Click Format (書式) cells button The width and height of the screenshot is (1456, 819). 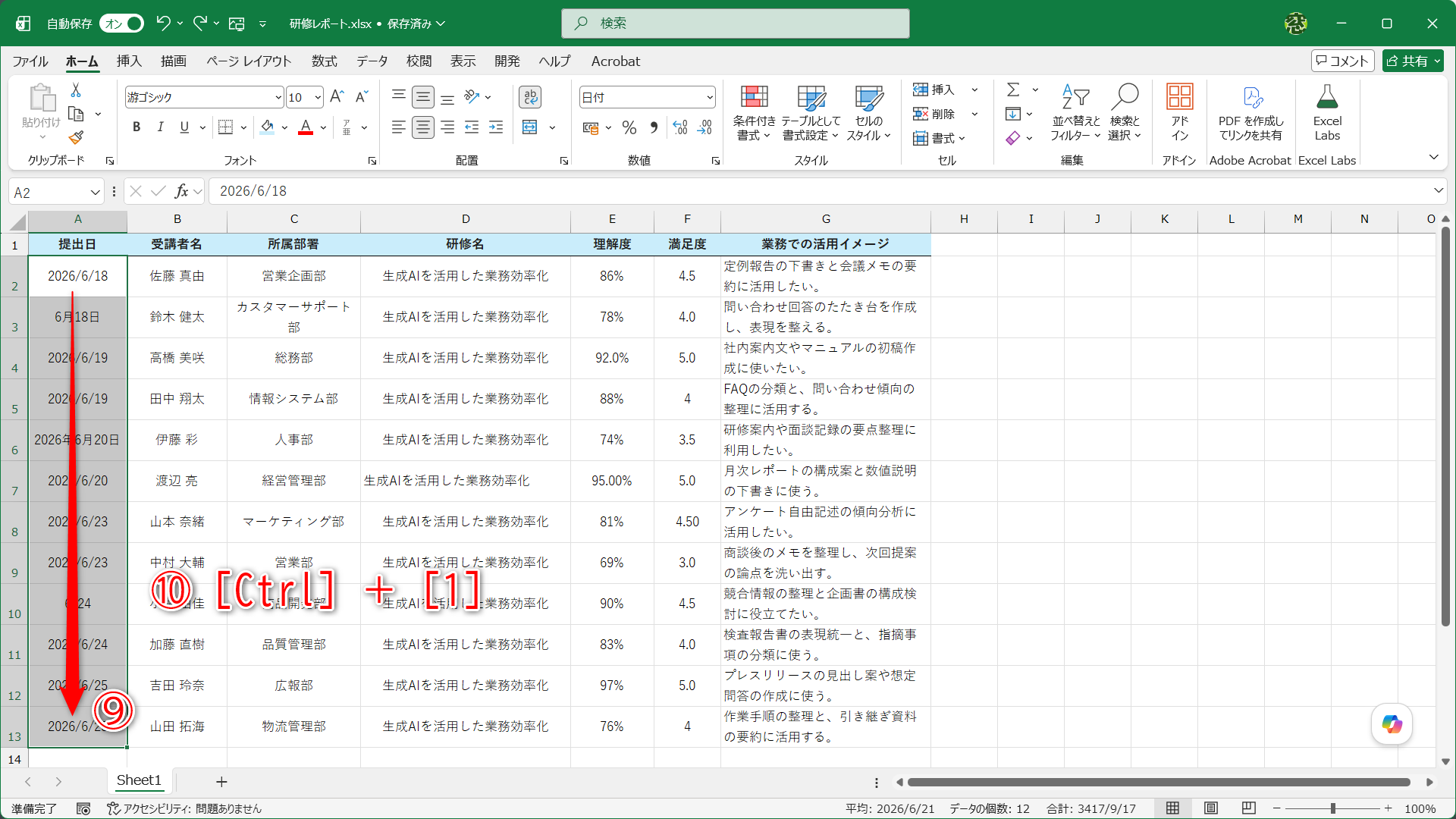(939, 138)
